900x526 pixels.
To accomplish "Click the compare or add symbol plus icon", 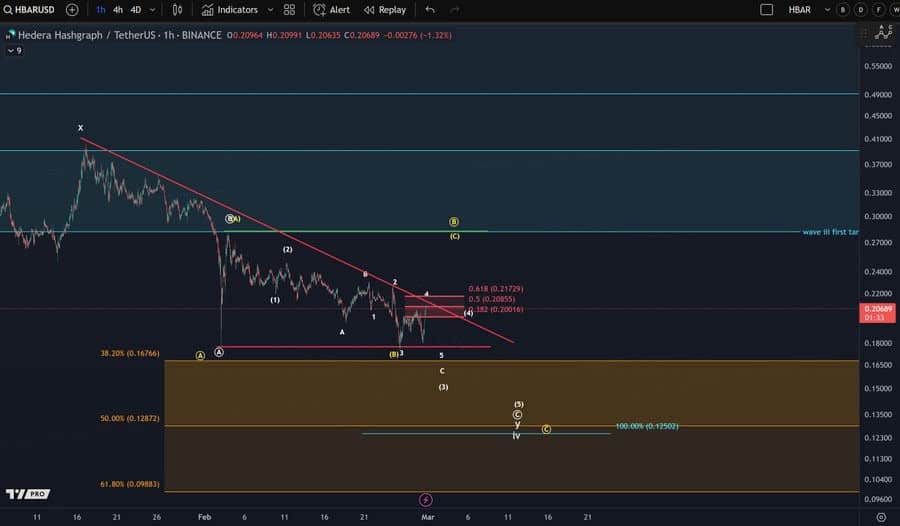I will point(72,10).
